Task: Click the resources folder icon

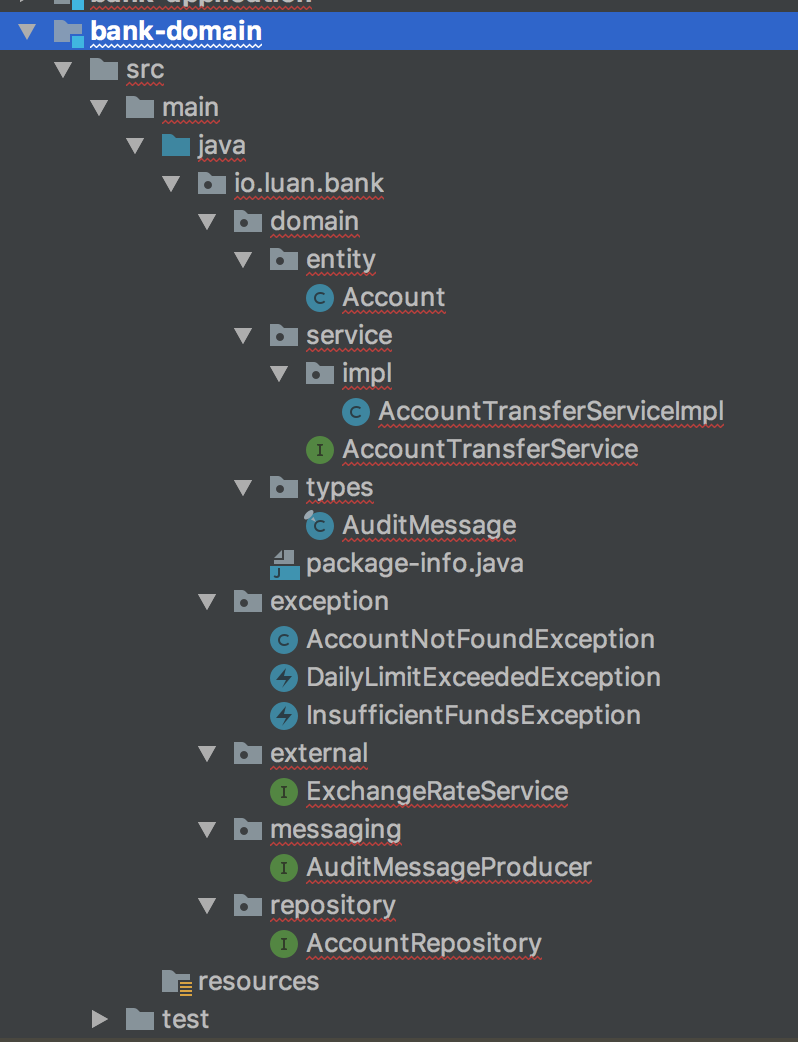Action: click(x=177, y=982)
